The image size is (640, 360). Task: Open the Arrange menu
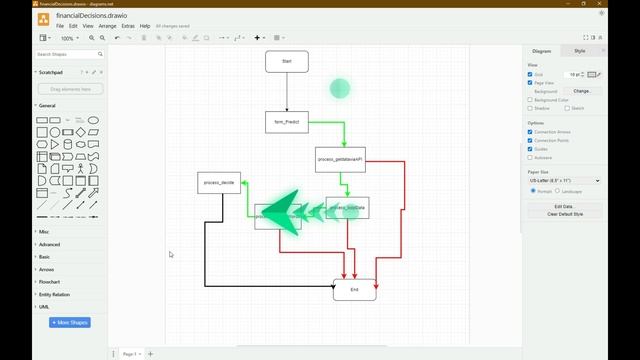click(x=107, y=26)
